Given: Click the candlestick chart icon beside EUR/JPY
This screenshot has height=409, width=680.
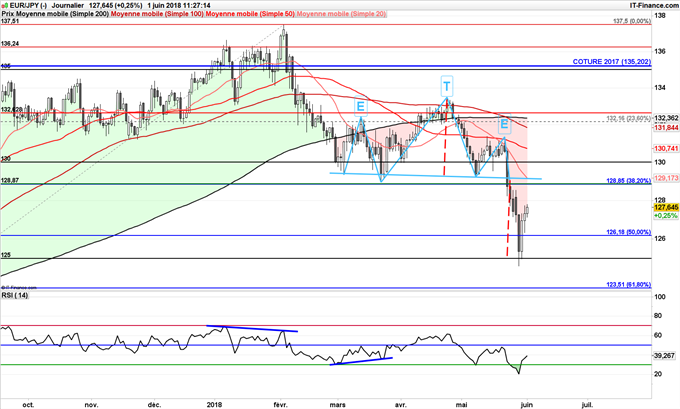Looking at the screenshot, I should [5, 6].
